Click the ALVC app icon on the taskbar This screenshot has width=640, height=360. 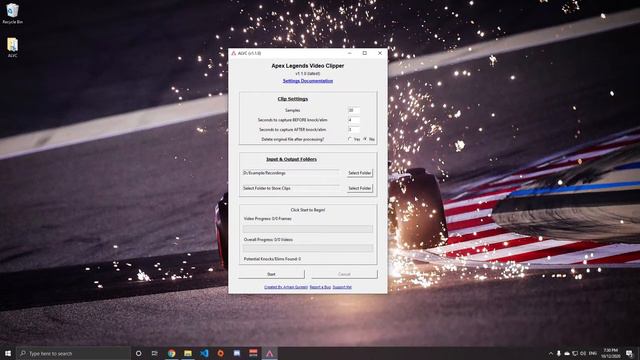[269, 353]
